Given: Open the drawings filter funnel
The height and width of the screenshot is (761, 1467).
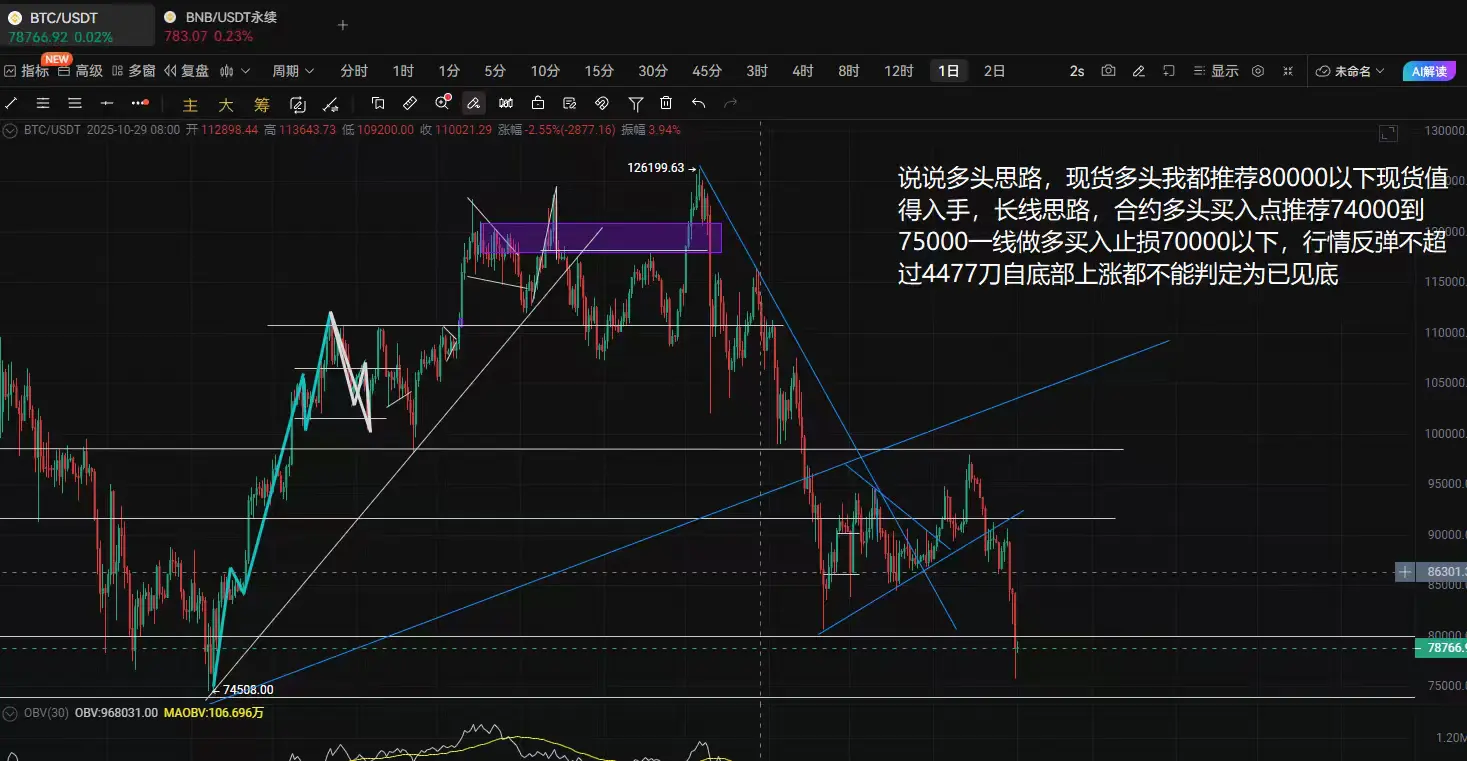Looking at the screenshot, I should [636, 103].
